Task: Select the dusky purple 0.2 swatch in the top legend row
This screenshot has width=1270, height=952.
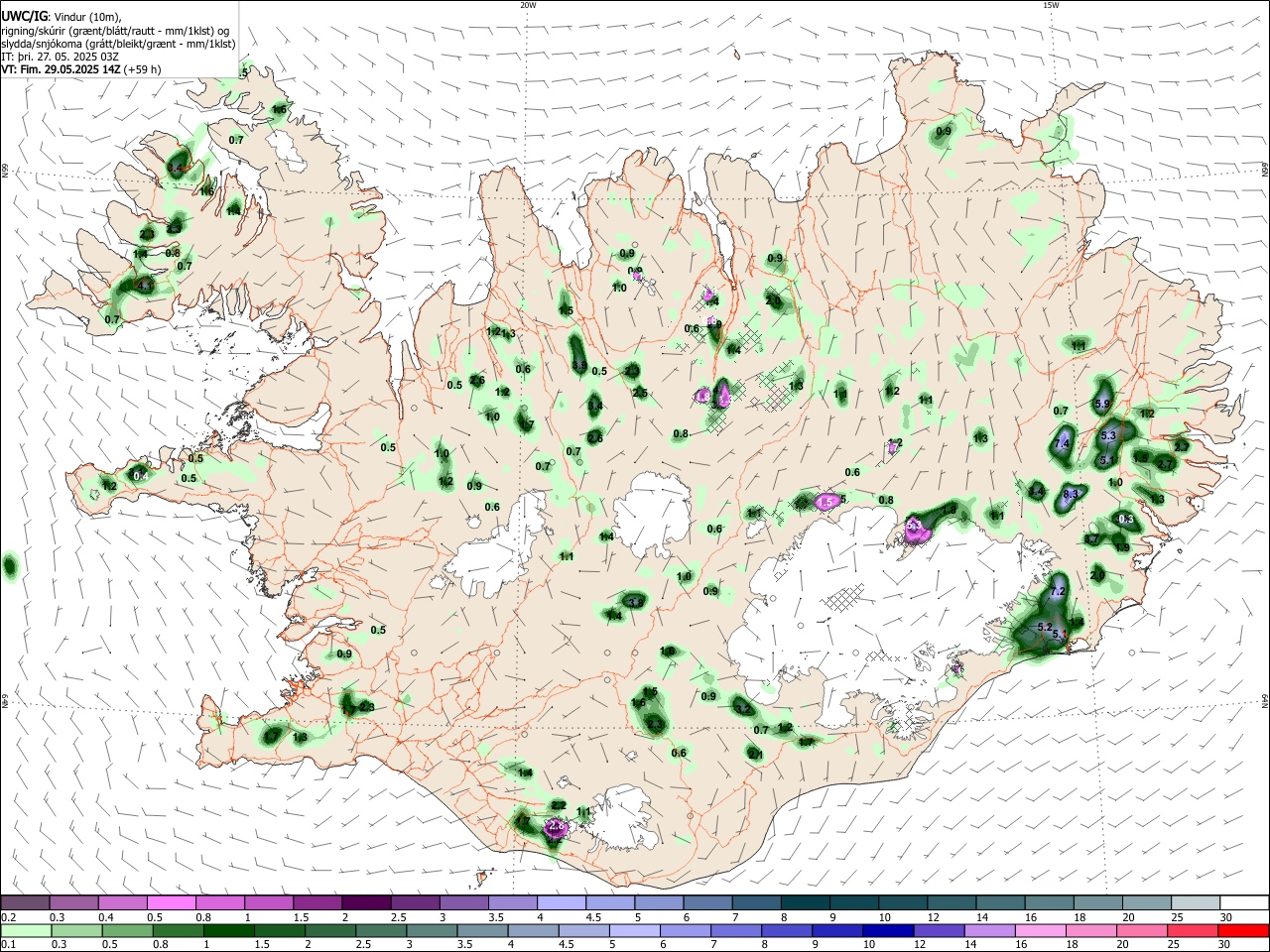Action: (25, 902)
